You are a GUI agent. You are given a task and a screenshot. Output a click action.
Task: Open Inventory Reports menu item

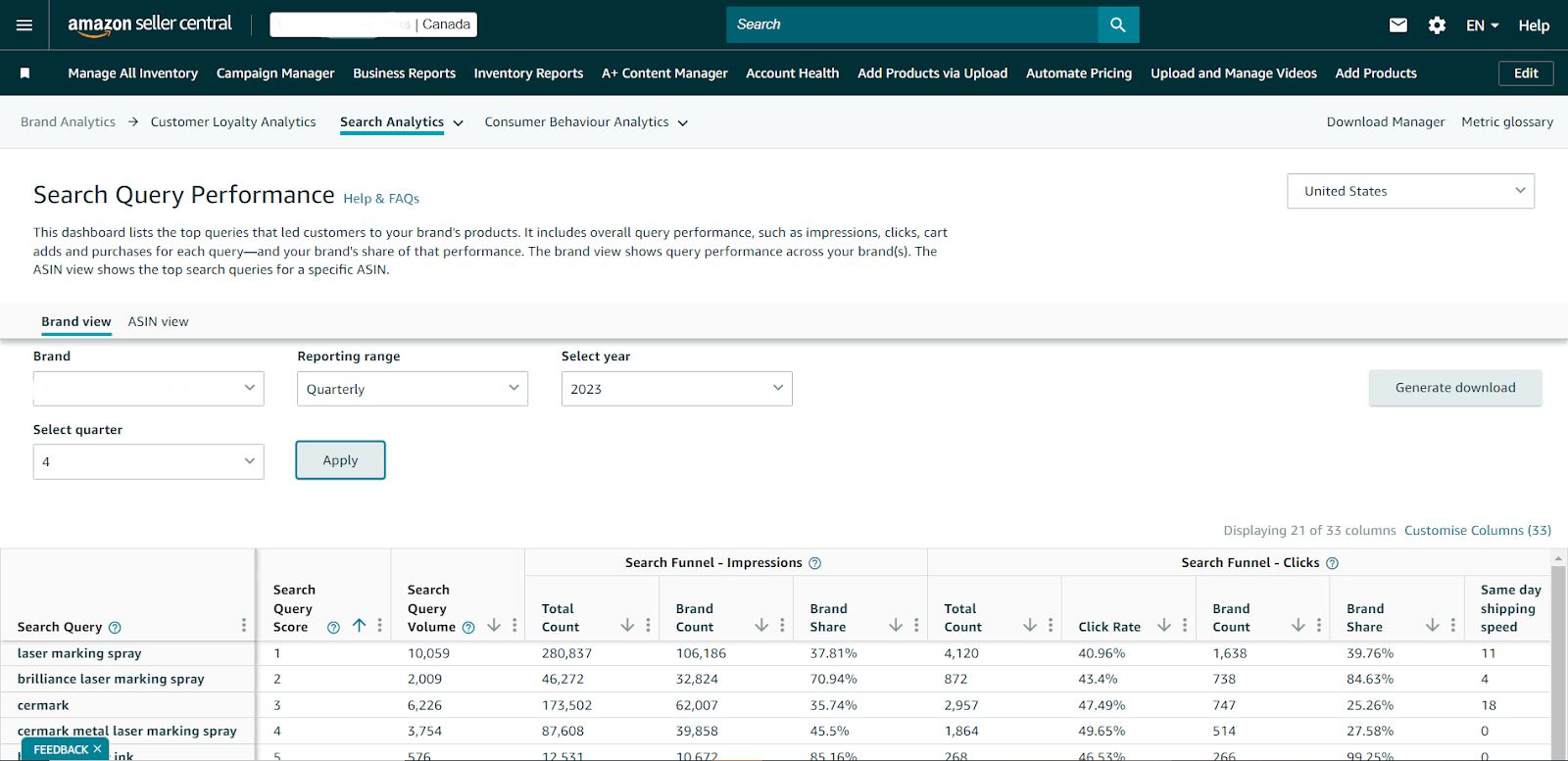(x=528, y=73)
